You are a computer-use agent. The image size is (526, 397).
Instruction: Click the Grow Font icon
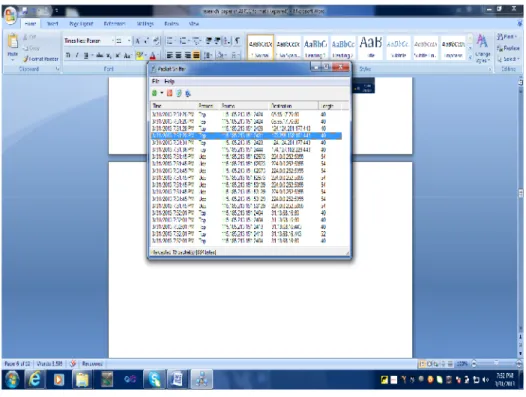point(138,41)
